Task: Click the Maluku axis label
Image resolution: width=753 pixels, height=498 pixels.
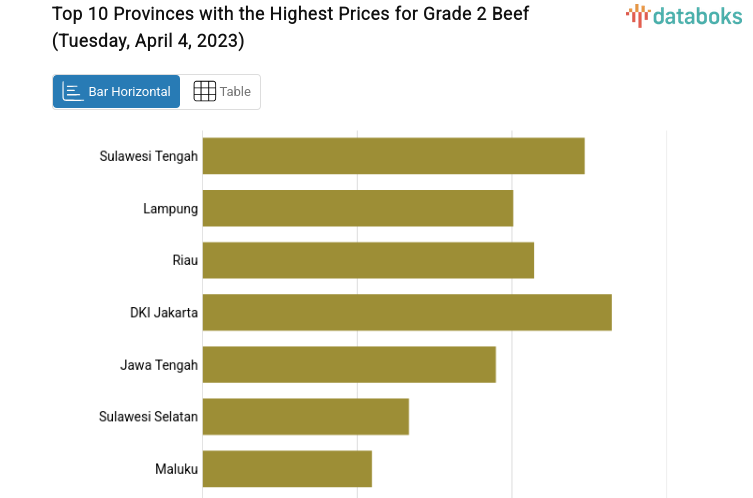Action: [x=177, y=468]
